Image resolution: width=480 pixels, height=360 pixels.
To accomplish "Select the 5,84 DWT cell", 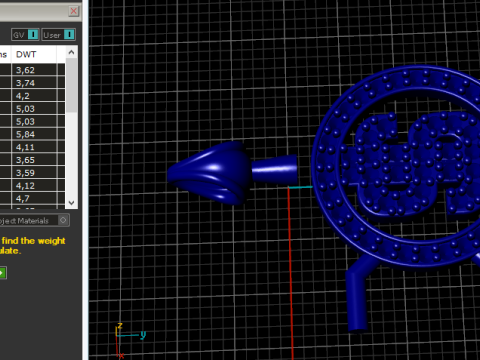I will [34, 134].
